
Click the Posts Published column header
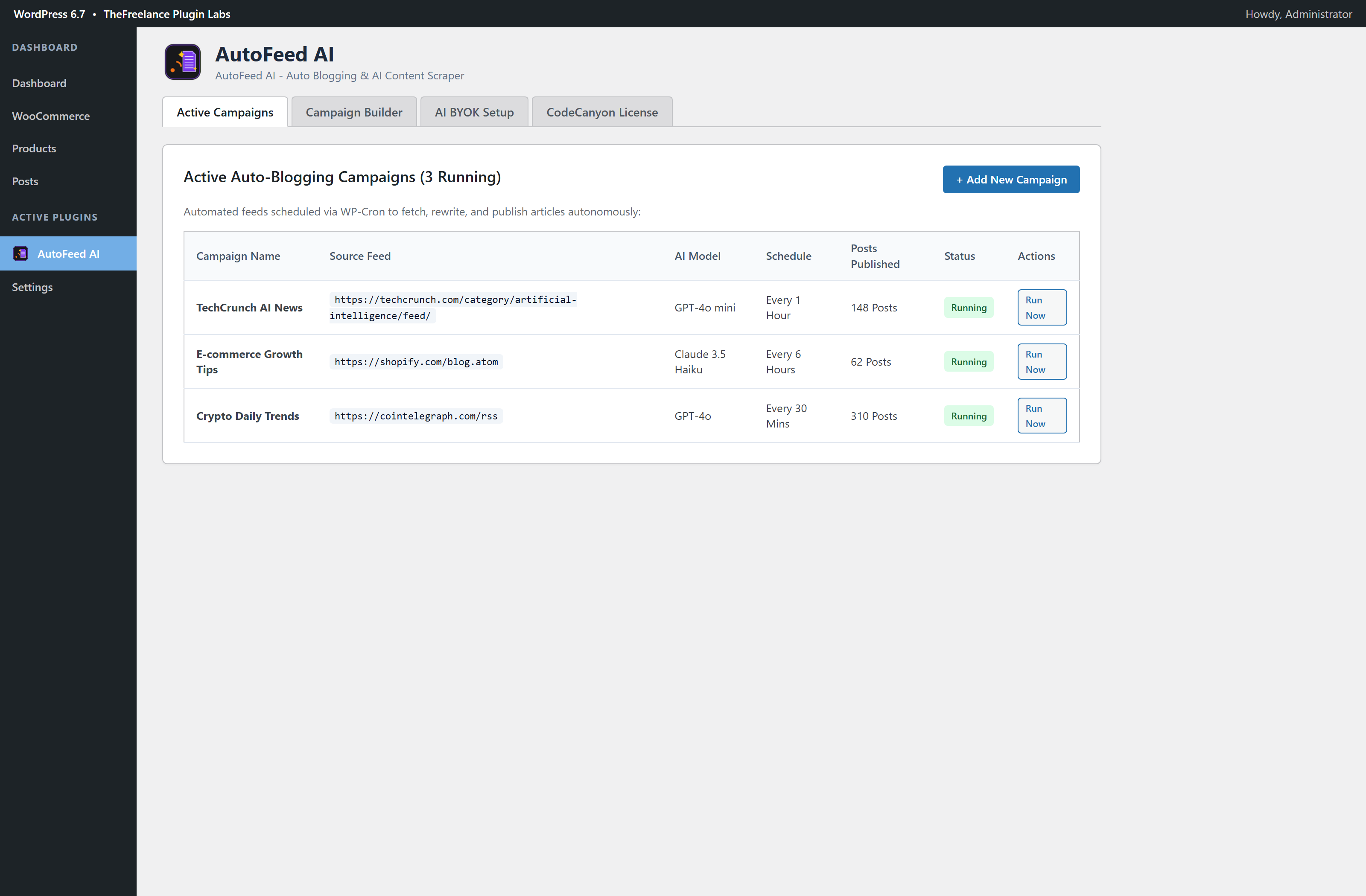(875, 256)
